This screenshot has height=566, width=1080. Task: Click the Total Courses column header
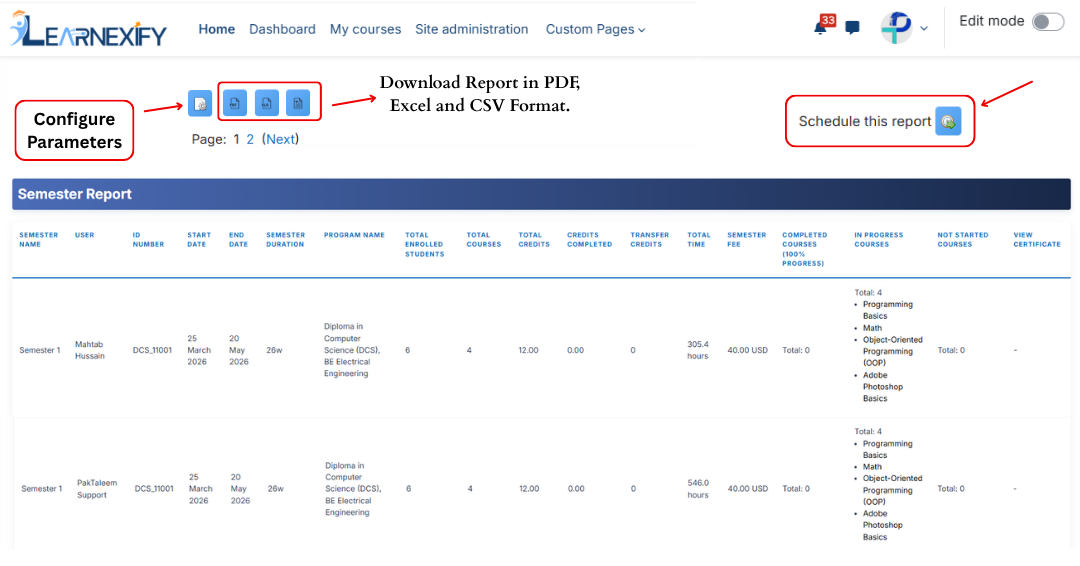[x=484, y=240]
